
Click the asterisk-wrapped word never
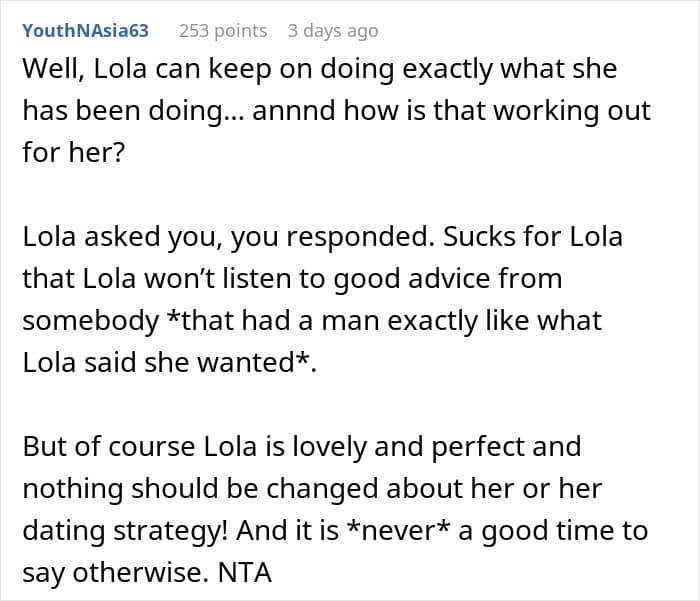coord(397,530)
